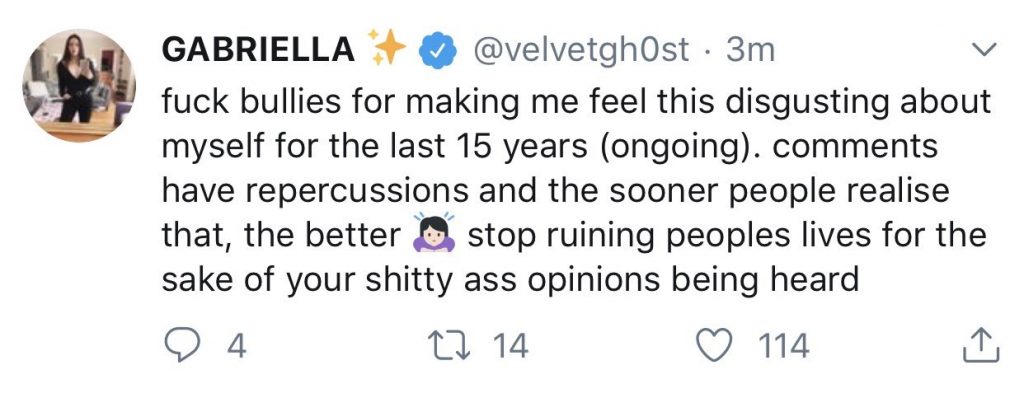The width and height of the screenshot is (1024, 398).
Task: Open tweet via line starting 'fuck bullies'
Action: pyautogui.click(x=576, y=103)
